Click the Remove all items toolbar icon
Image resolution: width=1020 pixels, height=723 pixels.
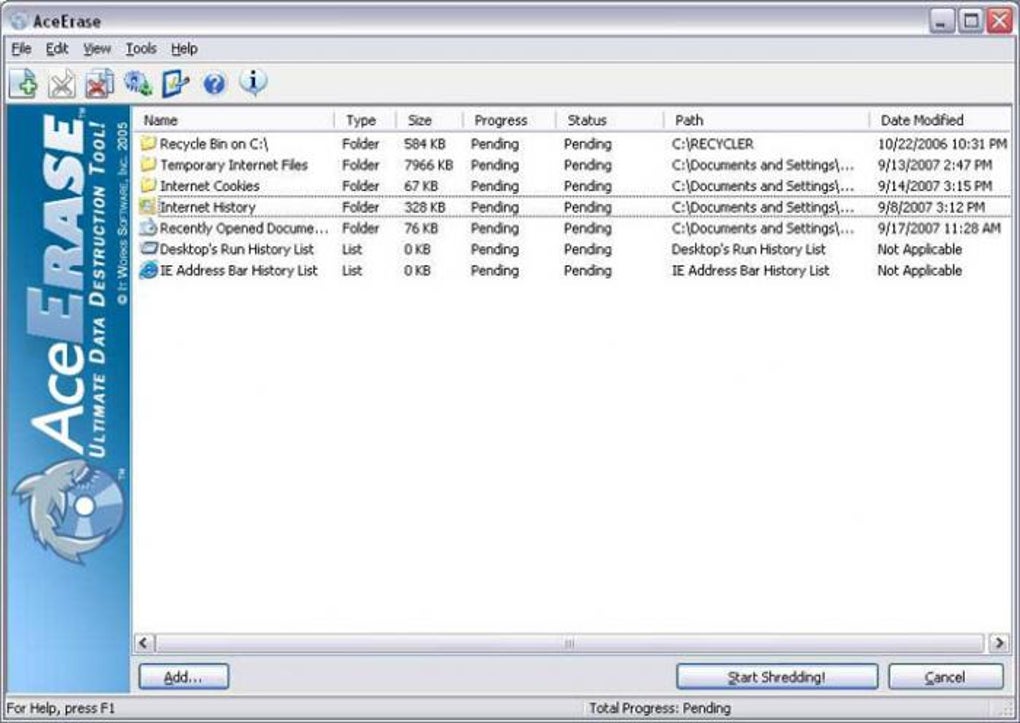pyautogui.click(x=100, y=85)
